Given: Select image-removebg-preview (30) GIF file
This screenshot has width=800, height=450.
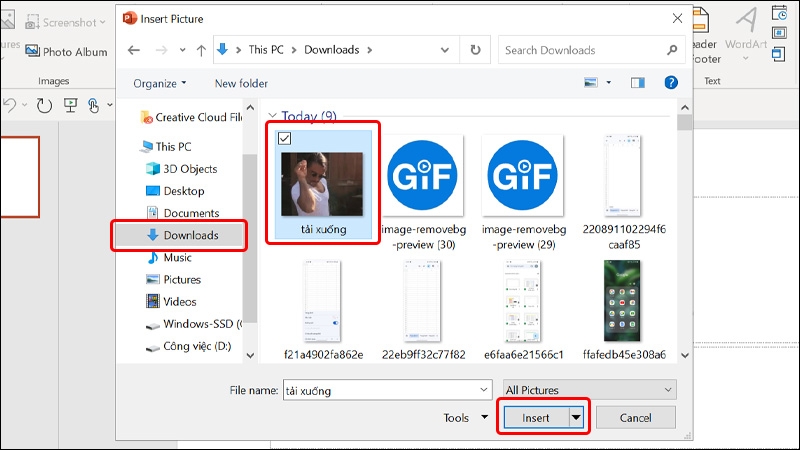Looking at the screenshot, I should tap(423, 192).
